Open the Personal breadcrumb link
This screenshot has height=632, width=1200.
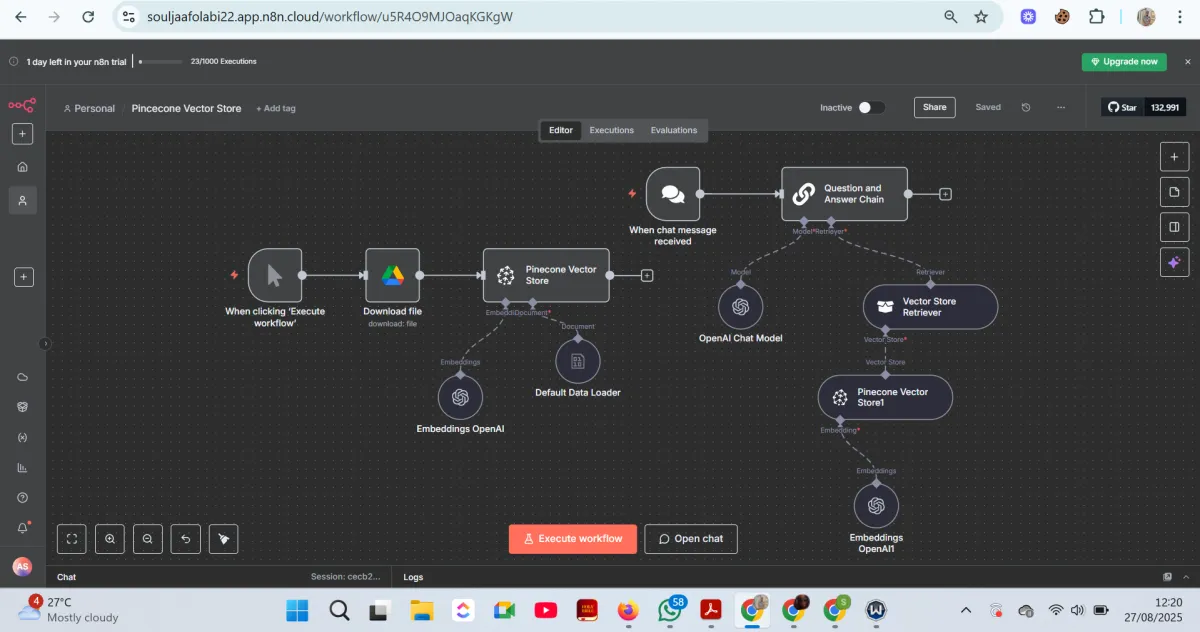[x=89, y=108]
